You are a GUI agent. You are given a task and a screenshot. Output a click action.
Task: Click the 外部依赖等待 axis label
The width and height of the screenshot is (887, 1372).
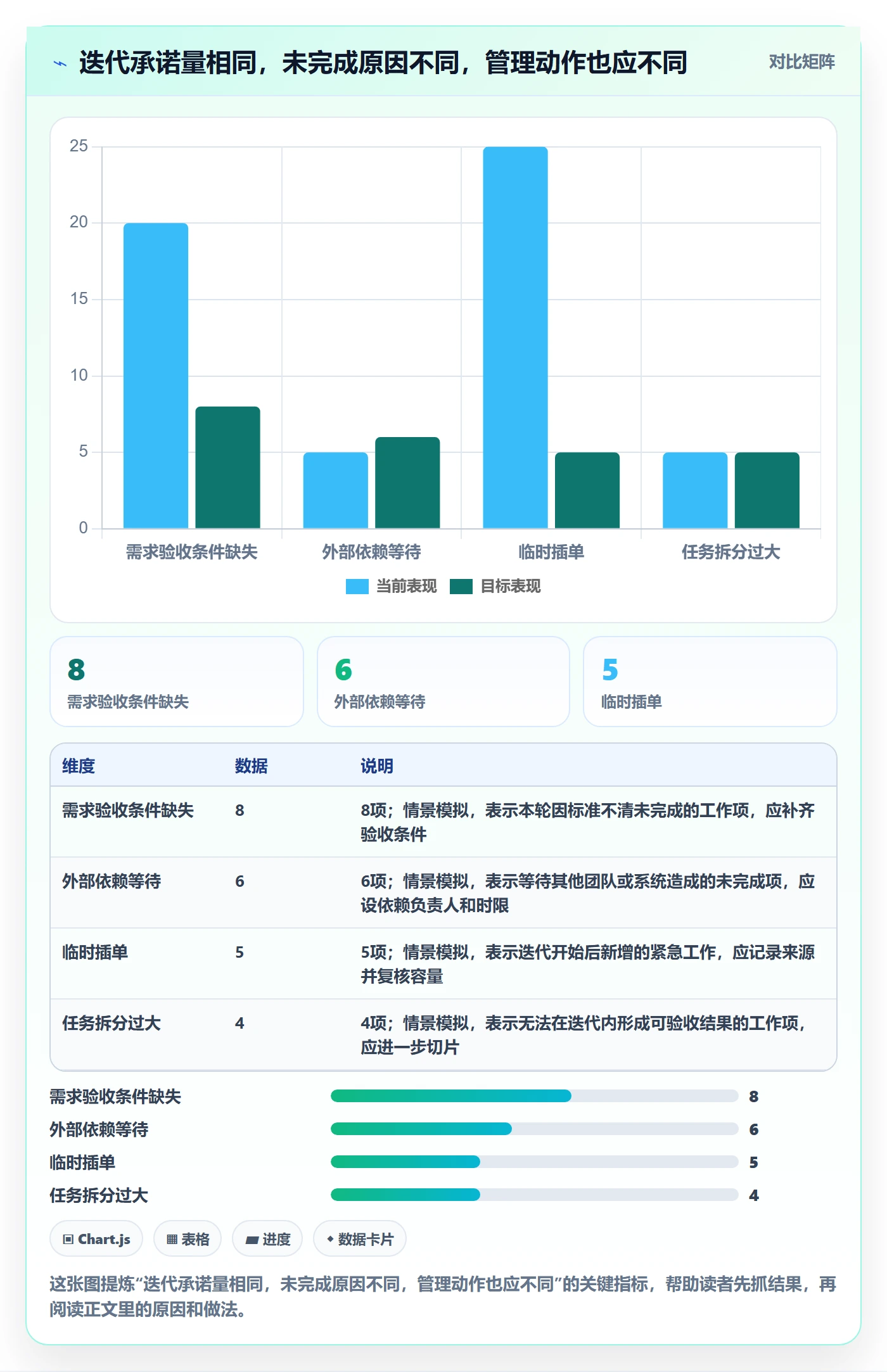371,552
